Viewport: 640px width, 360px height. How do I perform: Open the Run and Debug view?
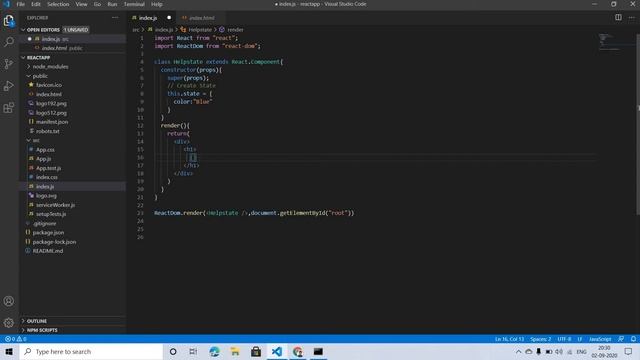(x=9, y=86)
